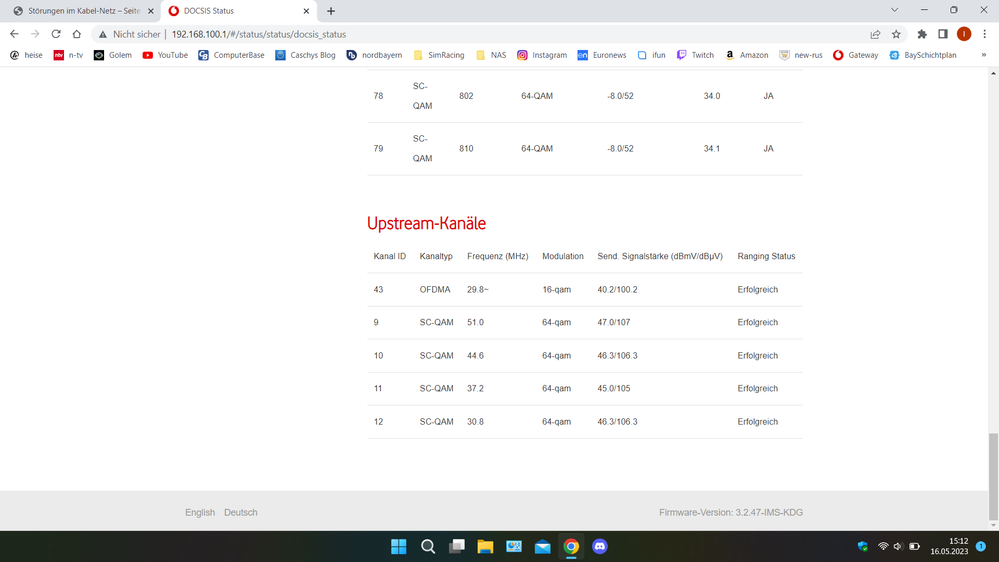Open the YouTube bookmark

click(165, 55)
